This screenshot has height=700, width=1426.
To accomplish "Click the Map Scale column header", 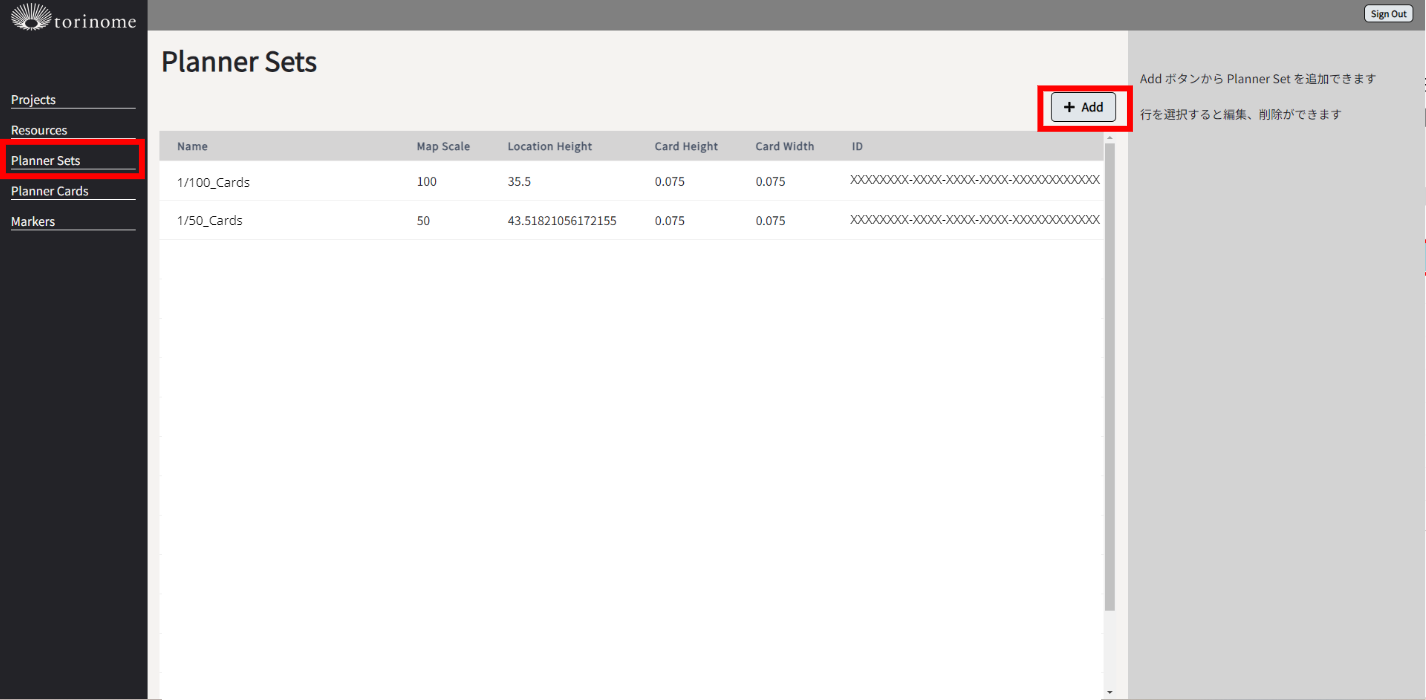I will click(x=443, y=147).
